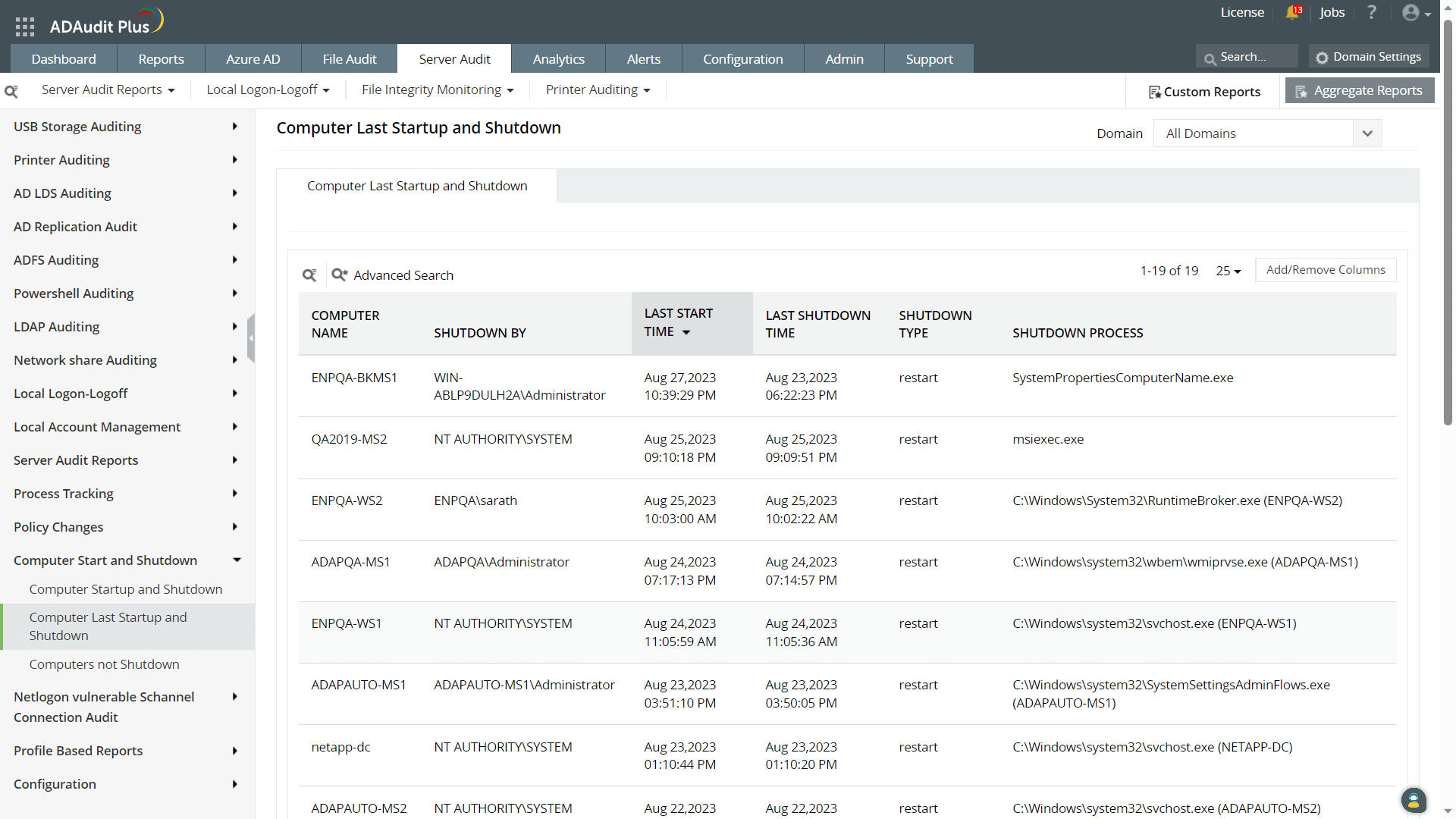Open the Advanced Search icon
1456x819 pixels.
339,275
